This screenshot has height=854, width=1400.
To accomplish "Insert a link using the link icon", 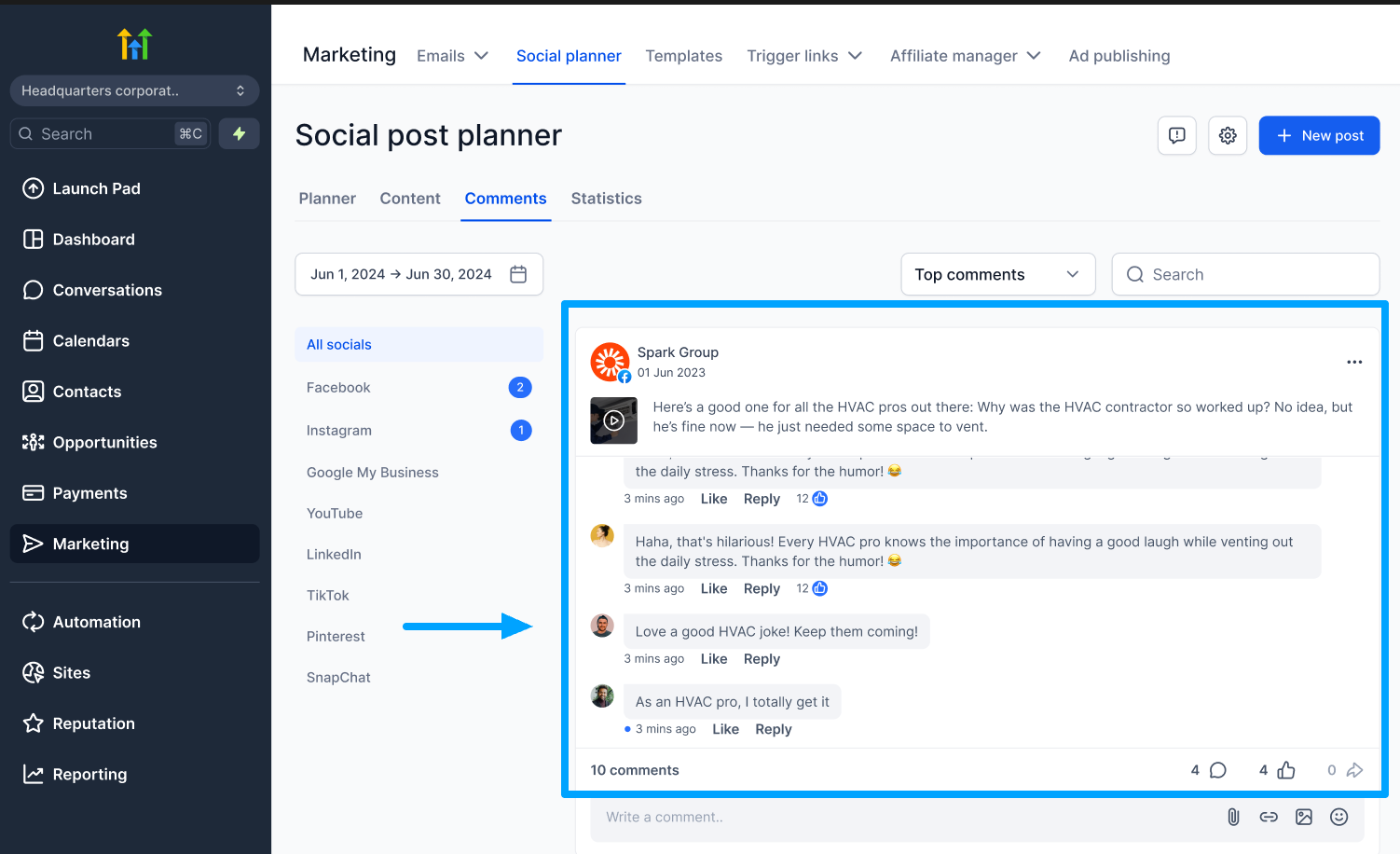I will click(x=1269, y=817).
